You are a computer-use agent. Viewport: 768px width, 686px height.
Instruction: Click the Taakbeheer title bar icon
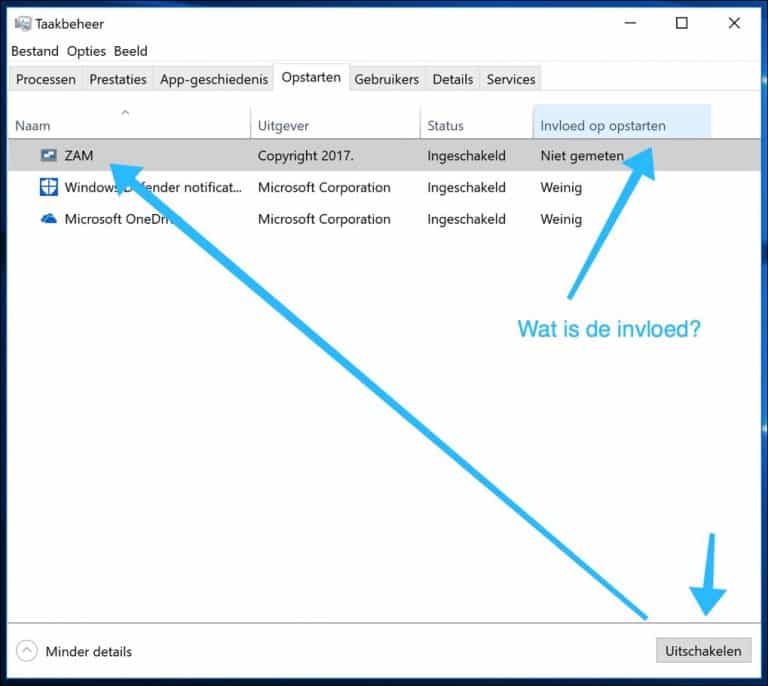coord(23,24)
